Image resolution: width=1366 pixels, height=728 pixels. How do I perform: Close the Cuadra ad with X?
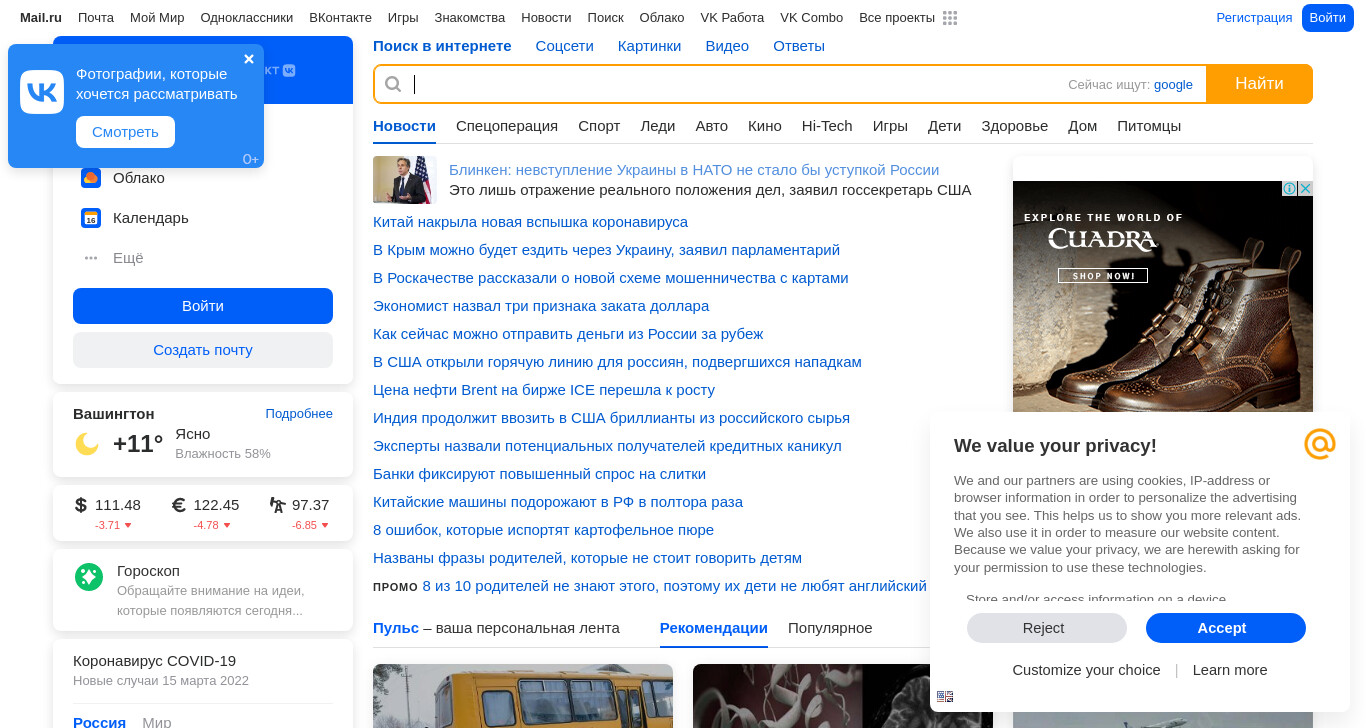(1305, 189)
